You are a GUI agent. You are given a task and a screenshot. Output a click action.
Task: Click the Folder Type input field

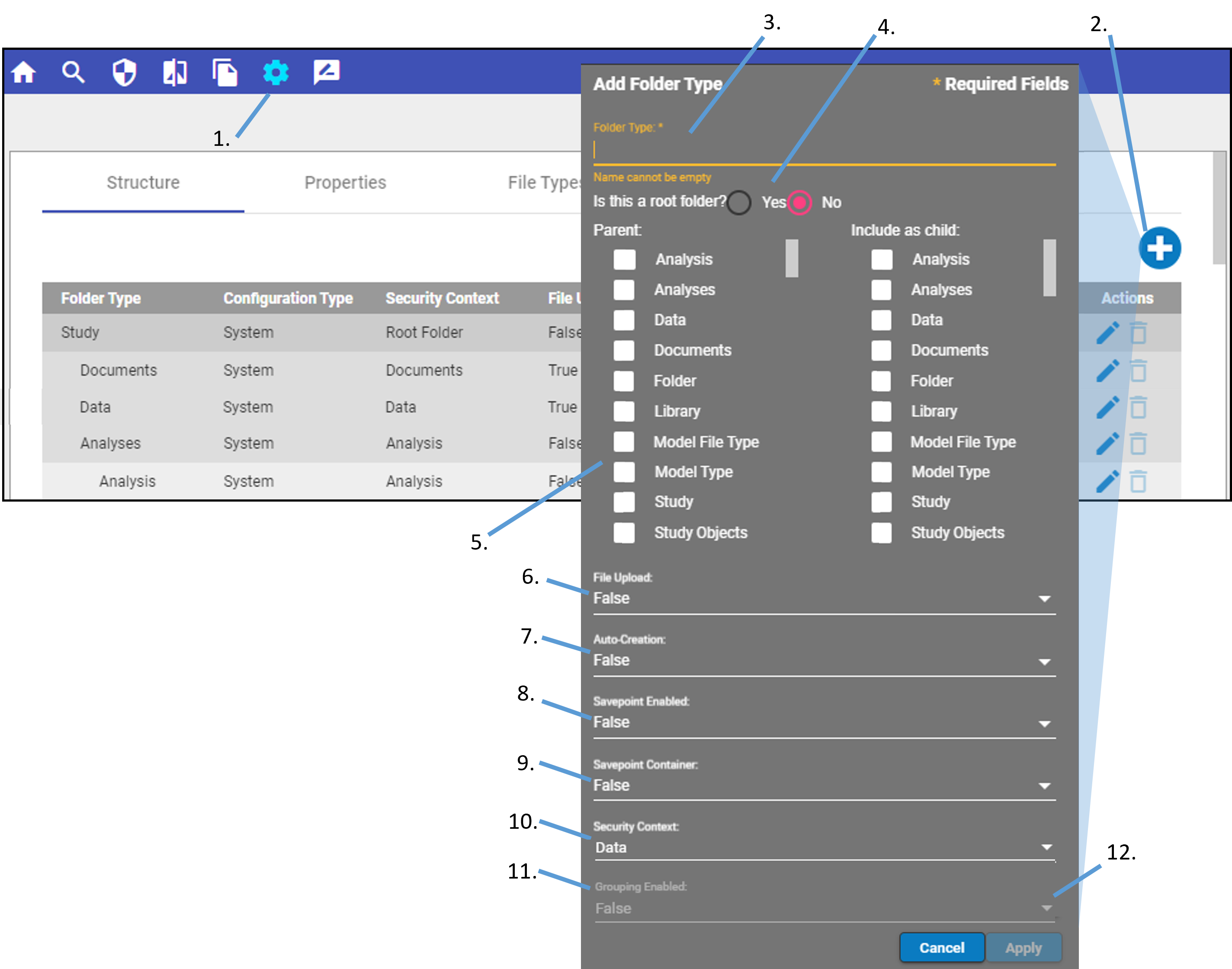tap(824, 150)
